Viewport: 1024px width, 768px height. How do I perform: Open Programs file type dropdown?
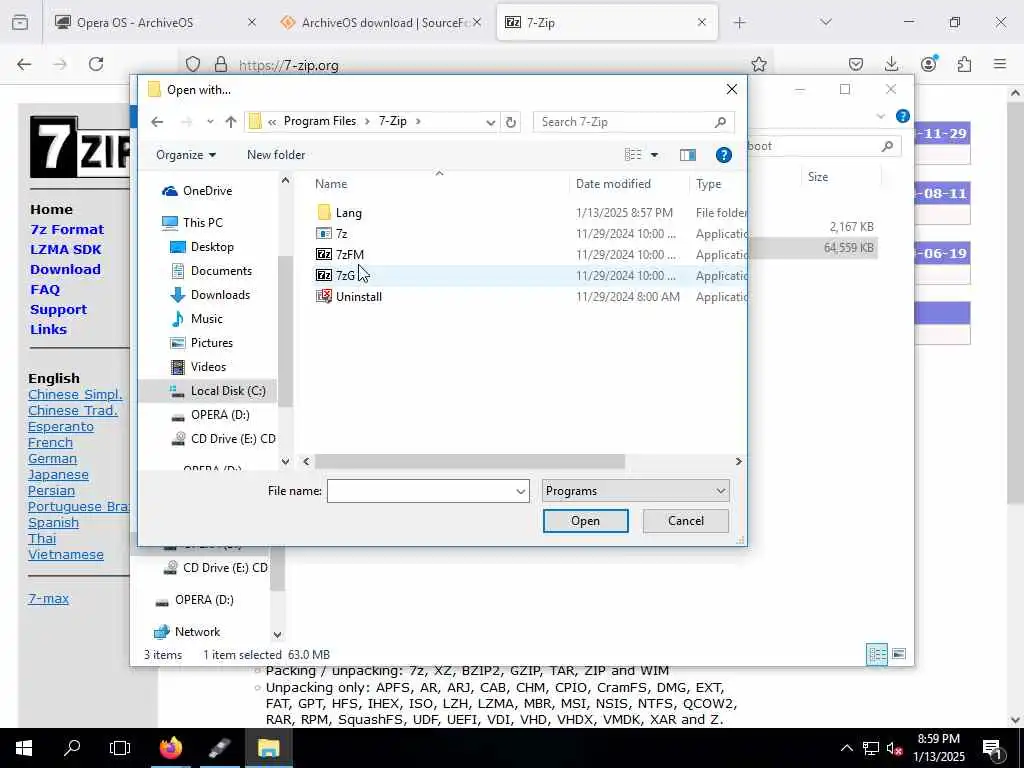coord(635,491)
